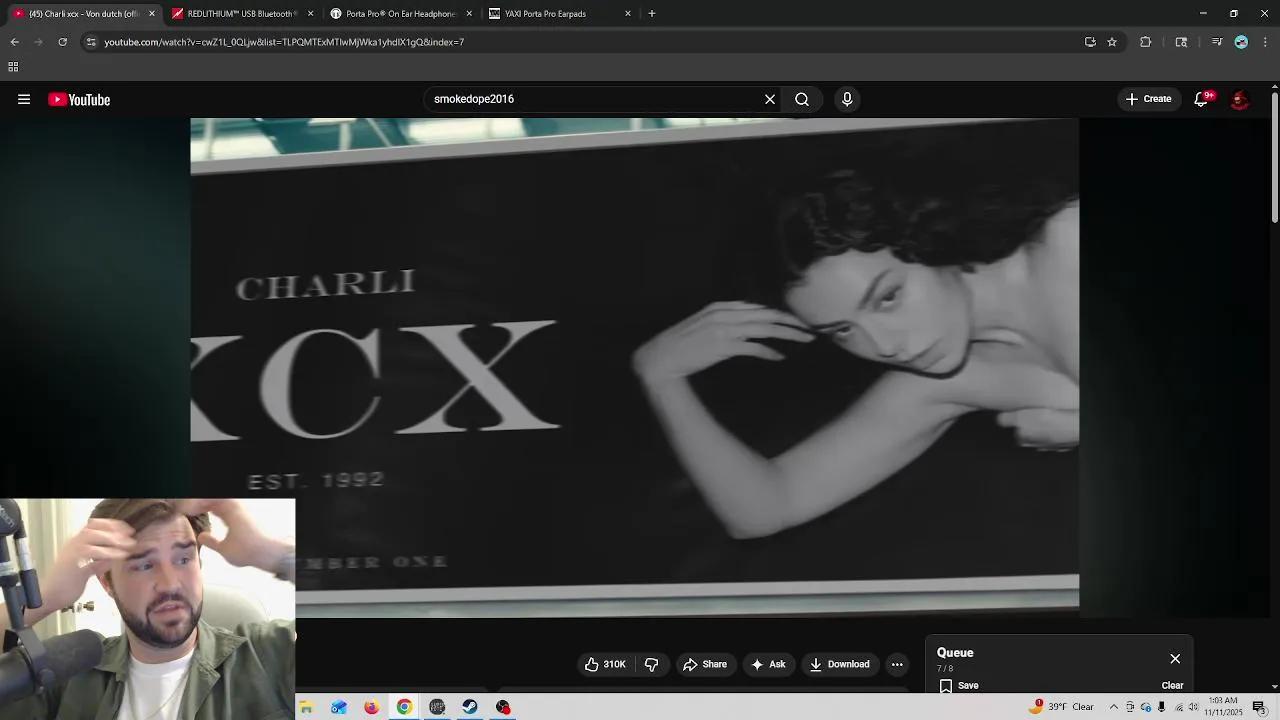The width and height of the screenshot is (1280, 720).
Task: Open the YouTube hamburger guide menu
Action: coord(24,99)
